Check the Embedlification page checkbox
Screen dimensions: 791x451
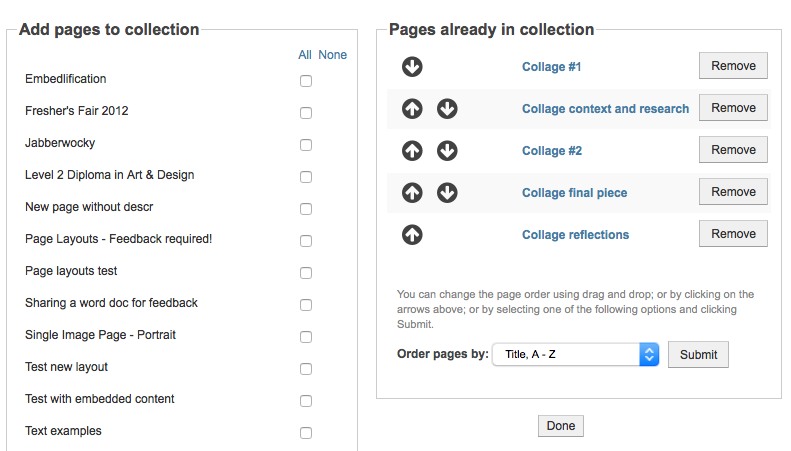(306, 81)
